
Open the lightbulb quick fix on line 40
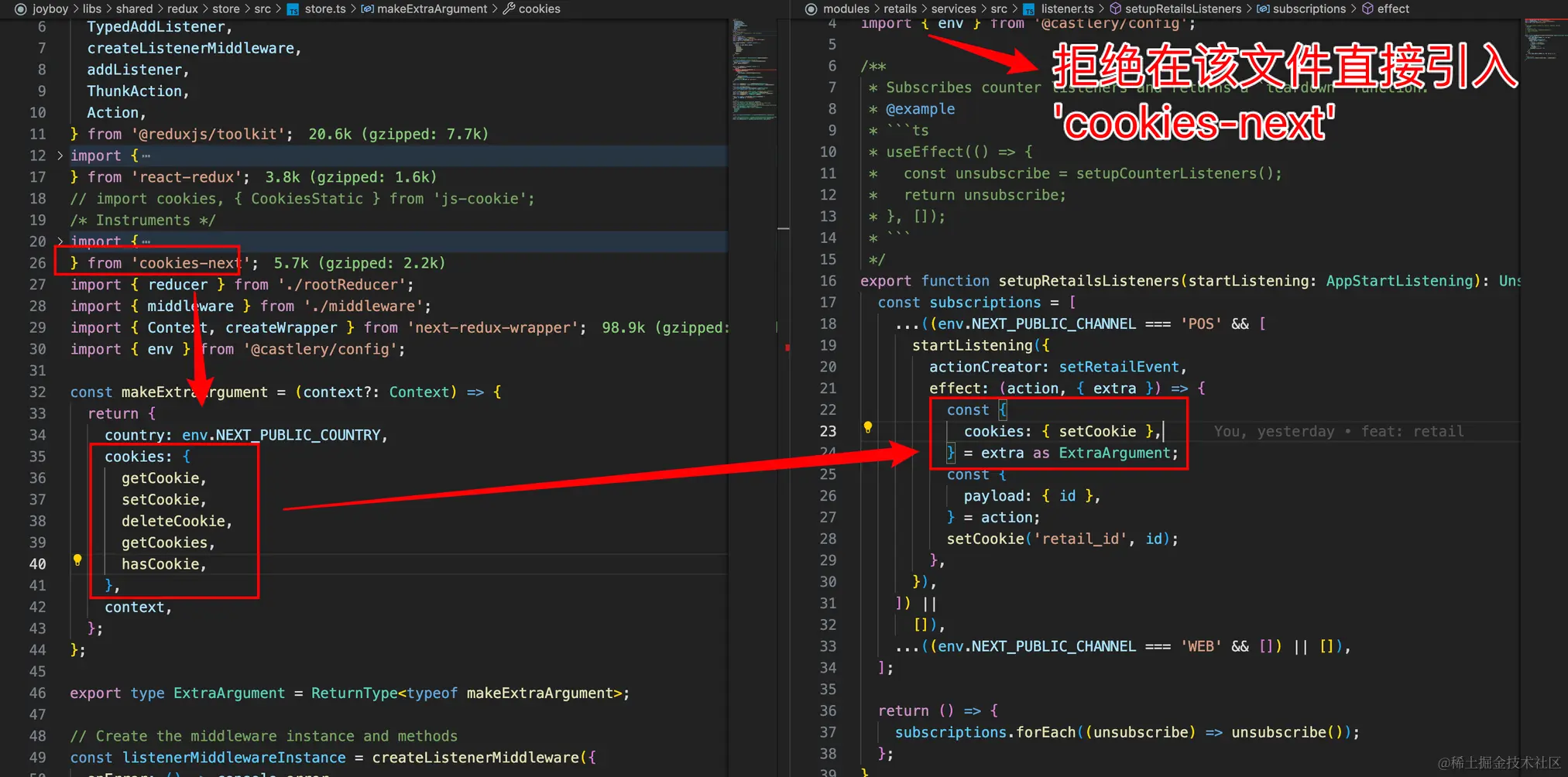click(x=77, y=560)
